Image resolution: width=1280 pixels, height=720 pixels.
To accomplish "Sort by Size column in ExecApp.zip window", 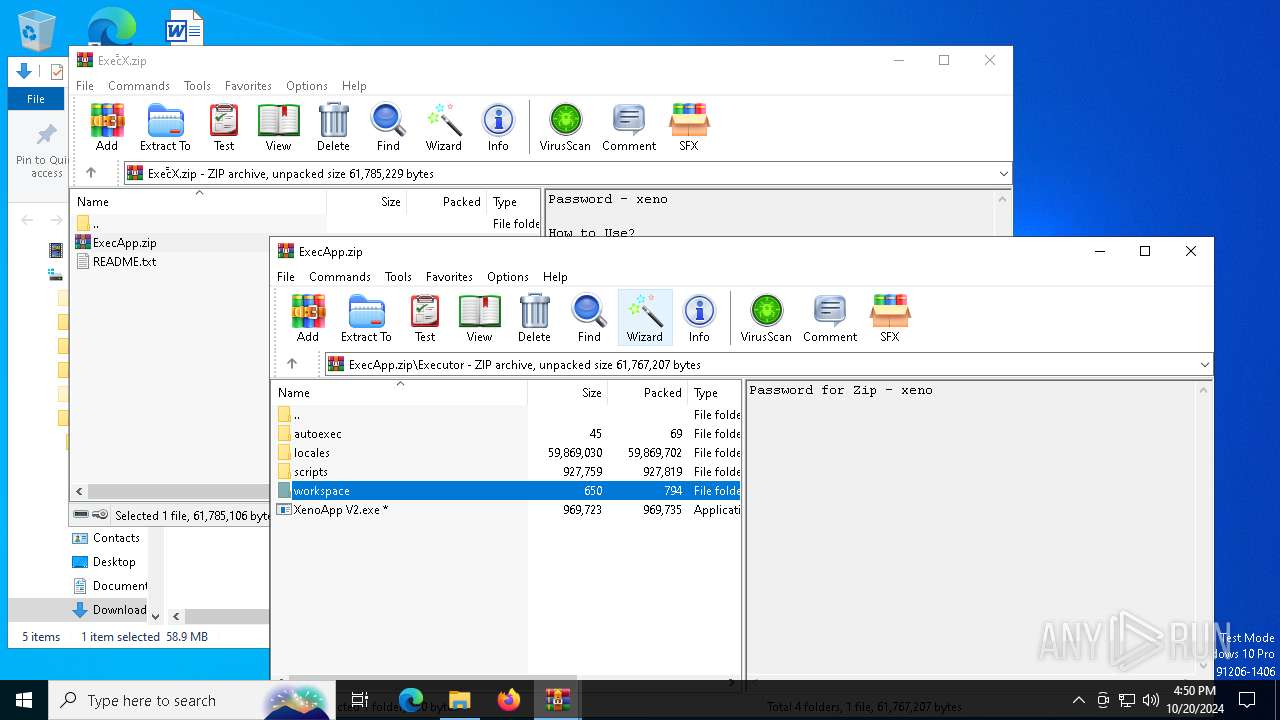I will click(x=567, y=393).
